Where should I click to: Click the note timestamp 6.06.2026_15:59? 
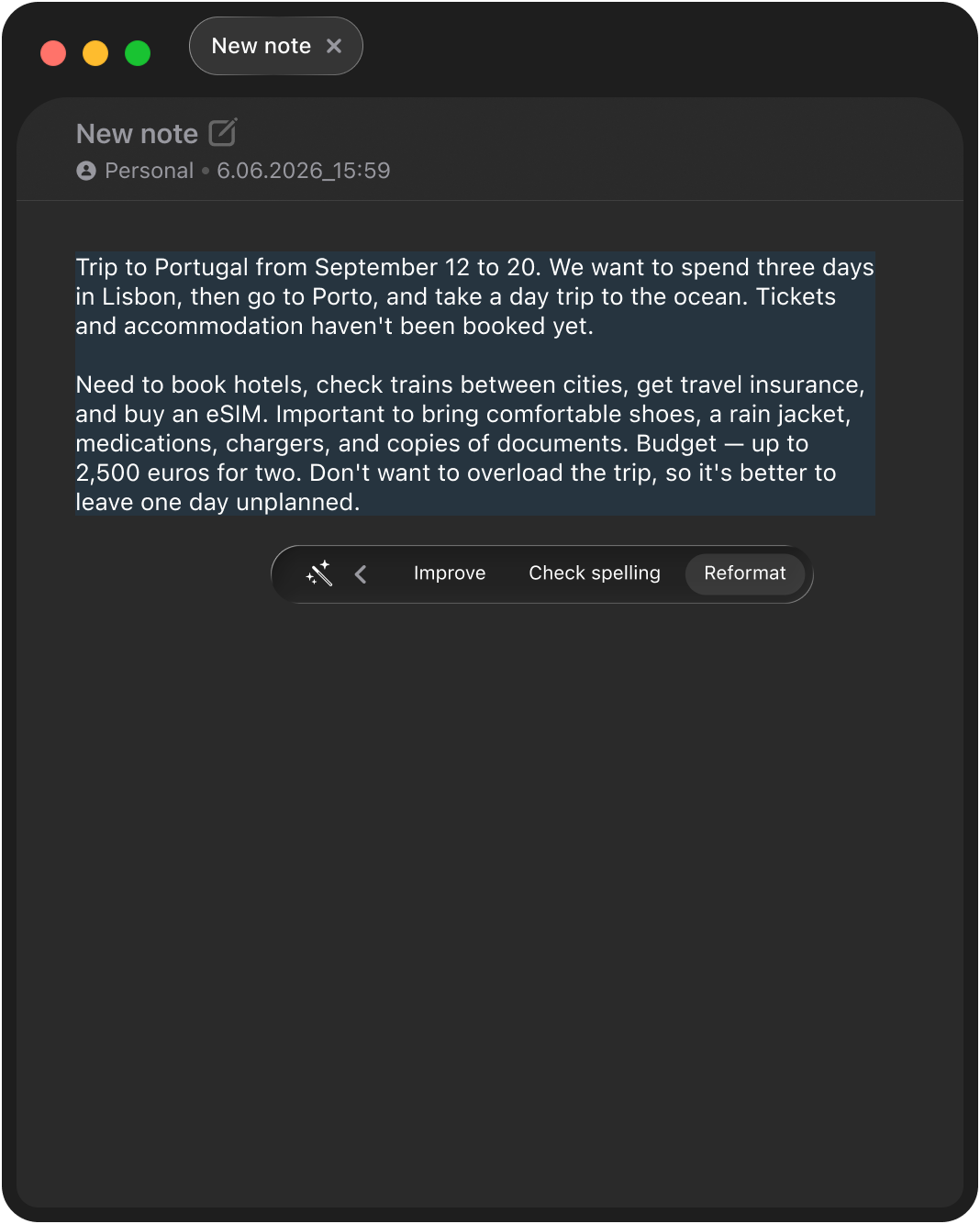[304, 171]
